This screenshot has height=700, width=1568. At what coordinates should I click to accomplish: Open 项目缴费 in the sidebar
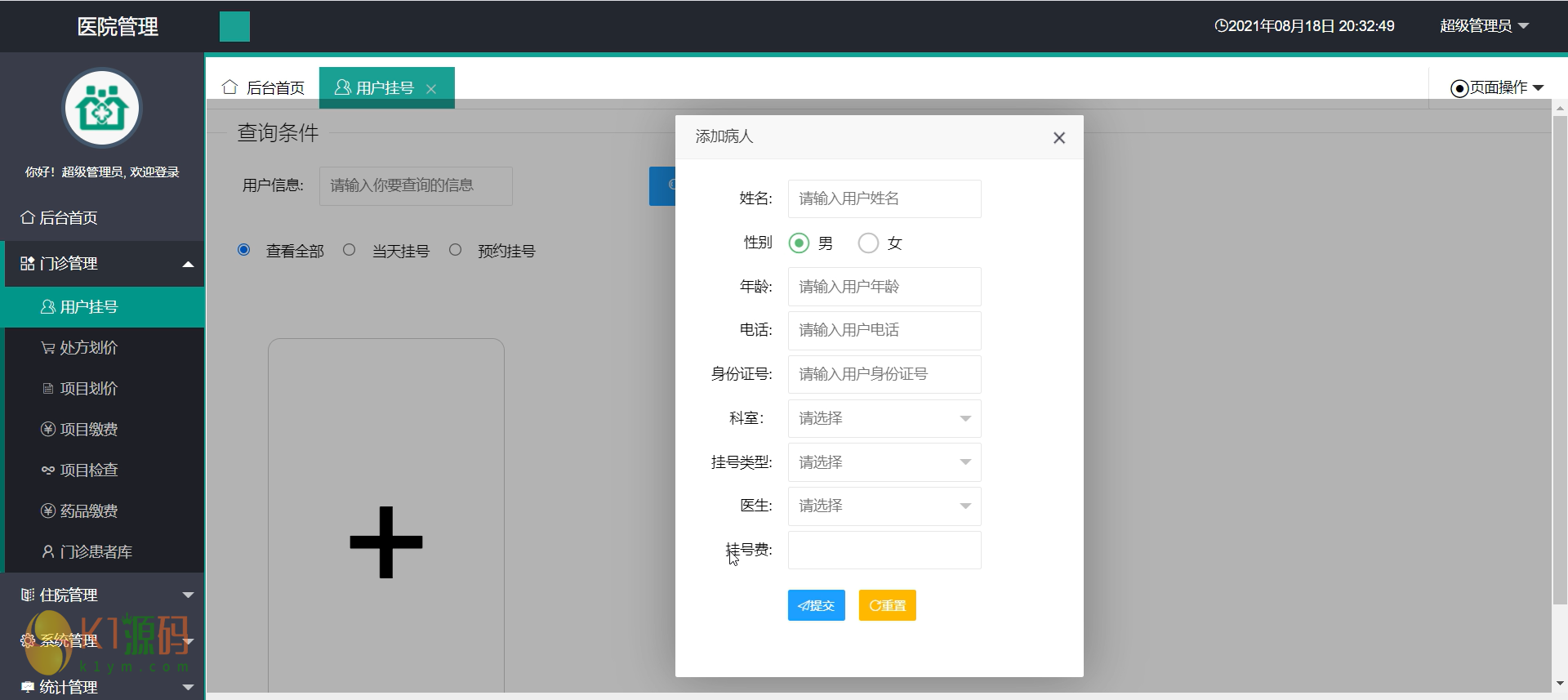tap(88, 430)
